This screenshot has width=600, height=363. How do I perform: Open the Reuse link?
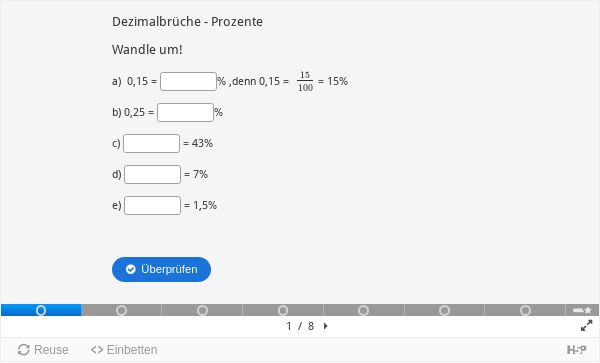[x=43, y=350]
